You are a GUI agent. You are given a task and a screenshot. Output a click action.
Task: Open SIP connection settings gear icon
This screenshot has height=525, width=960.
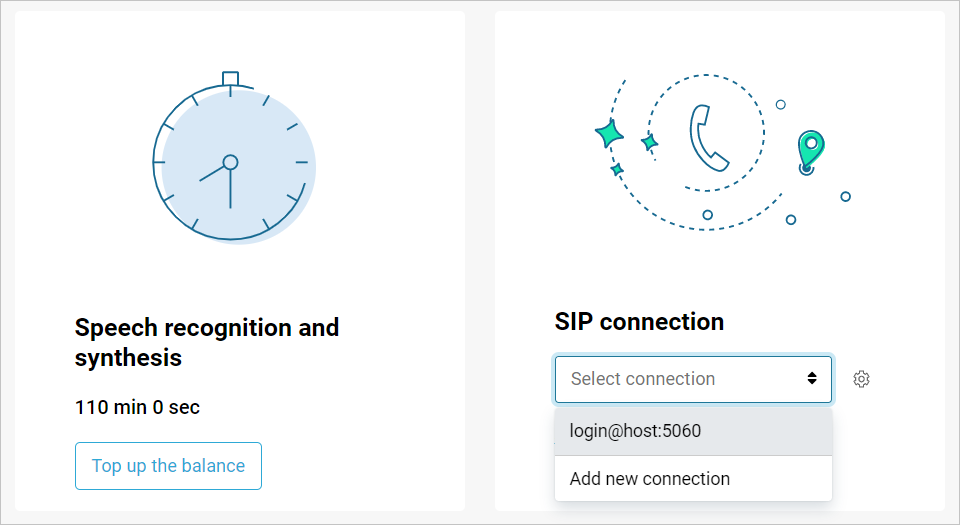[x=861, y=379]
